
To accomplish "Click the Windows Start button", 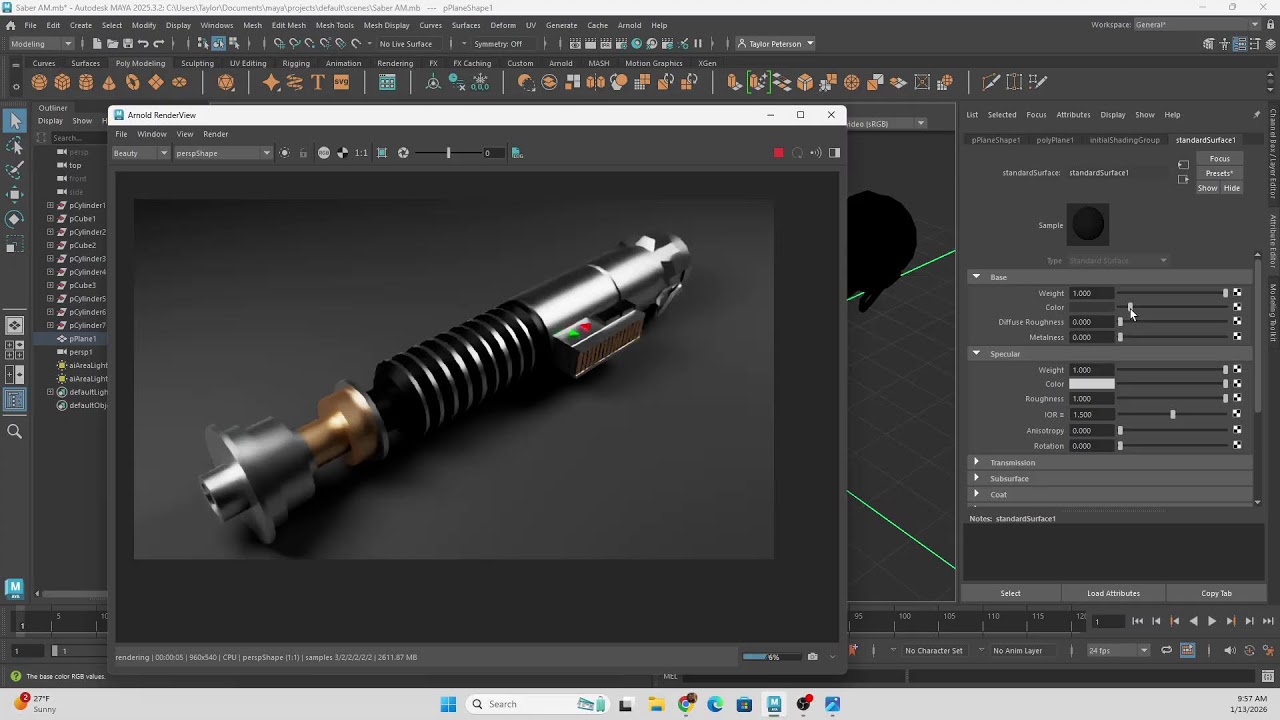I will click(x=448, y=704).
